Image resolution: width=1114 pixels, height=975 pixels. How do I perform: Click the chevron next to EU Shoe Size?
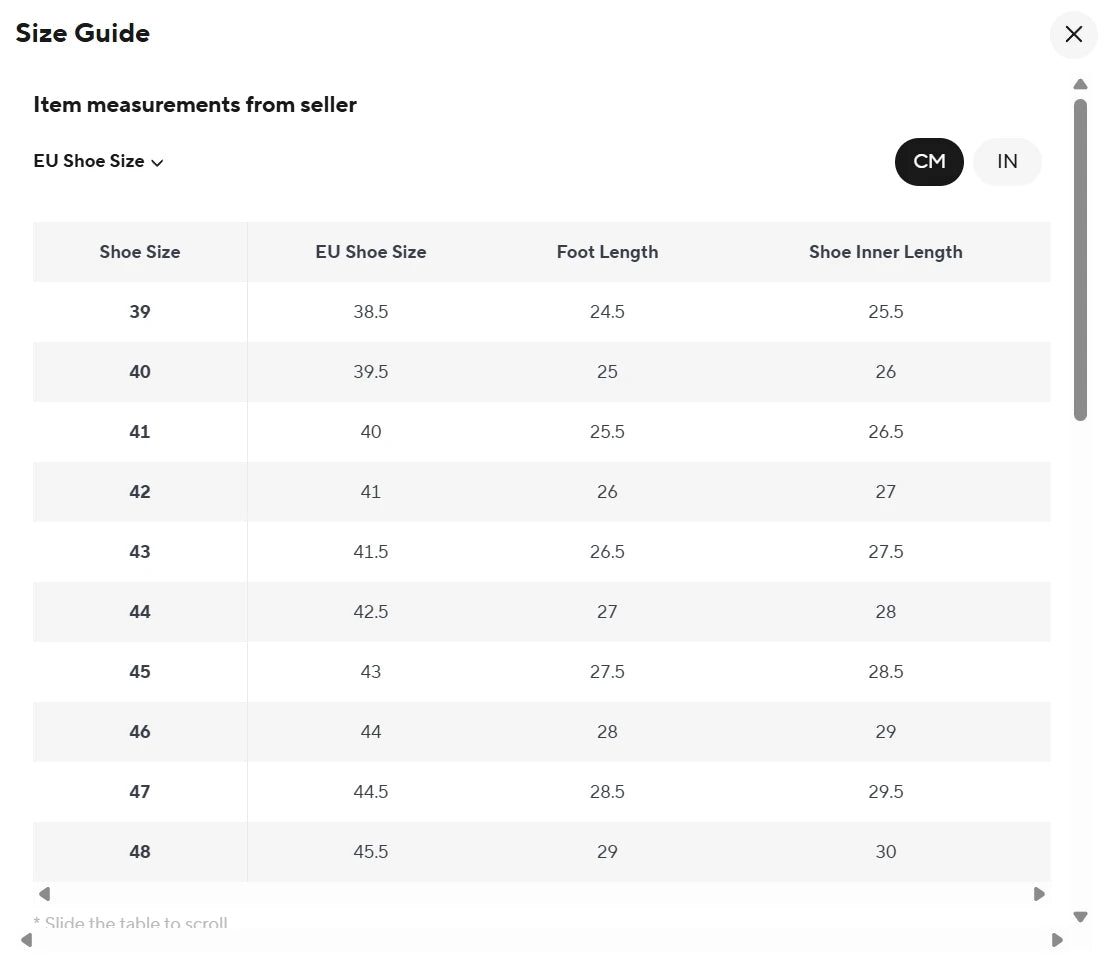(157, 162)
